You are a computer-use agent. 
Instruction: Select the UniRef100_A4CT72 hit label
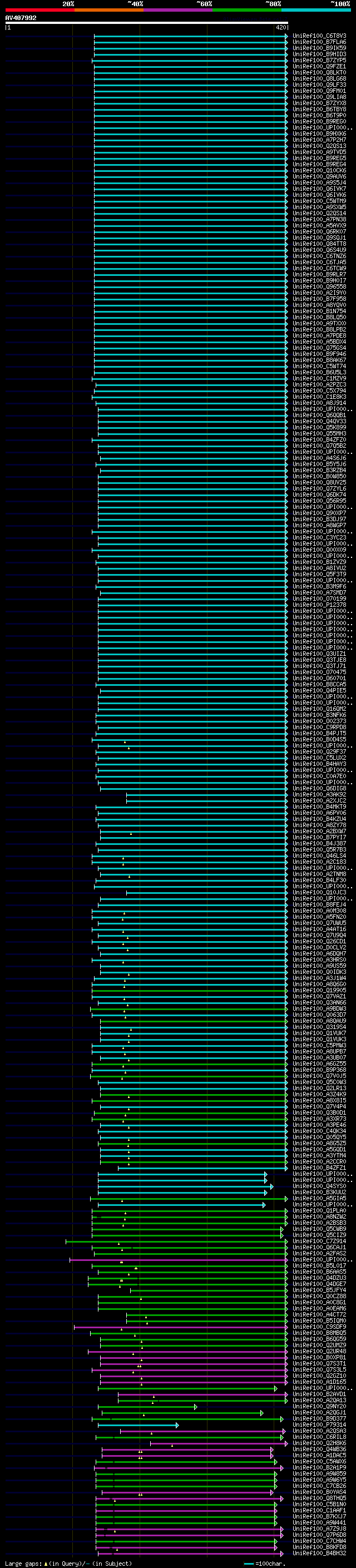(x=319, y=1314)
